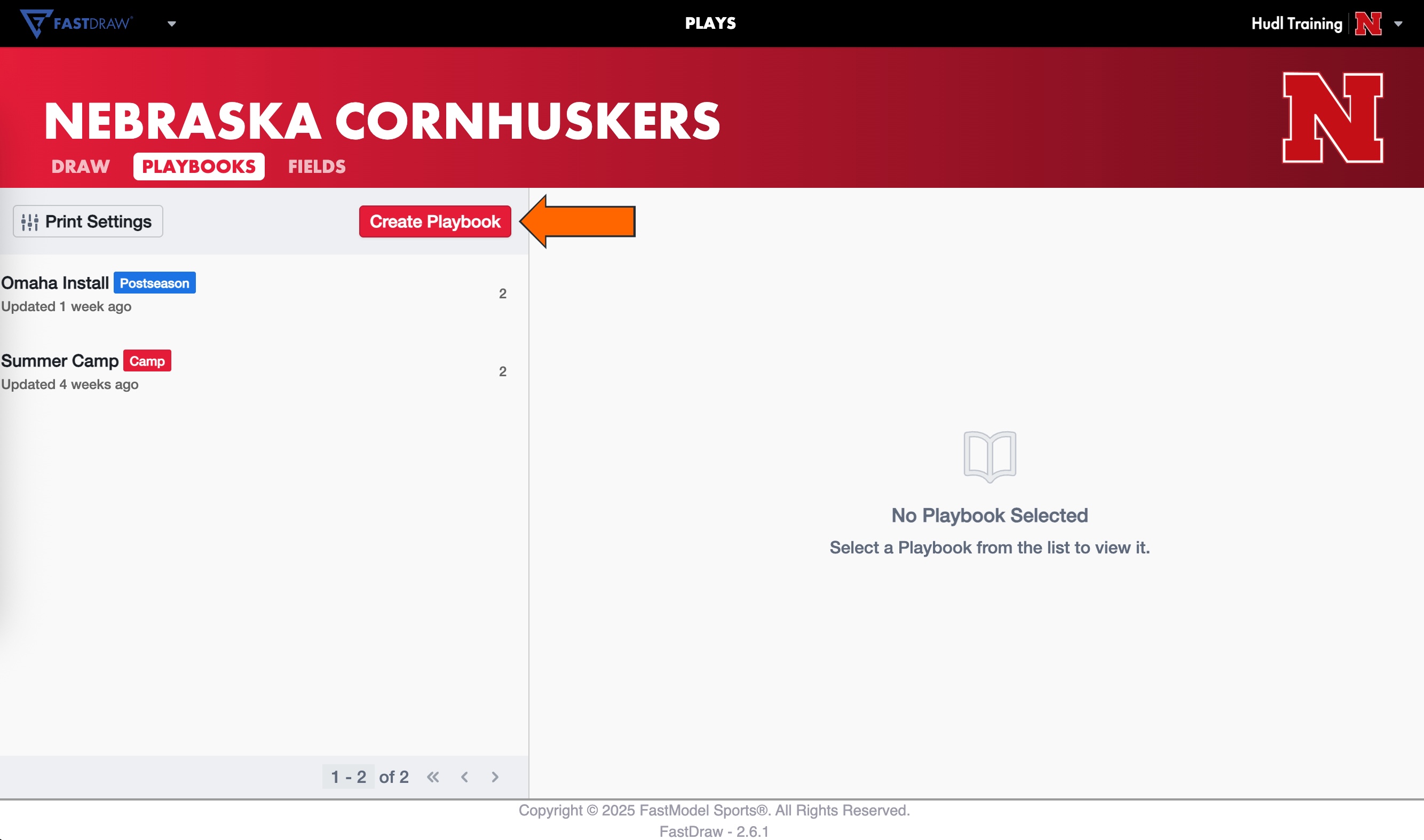Open Print Settings

pyautogui.click(x=88, y=221)
